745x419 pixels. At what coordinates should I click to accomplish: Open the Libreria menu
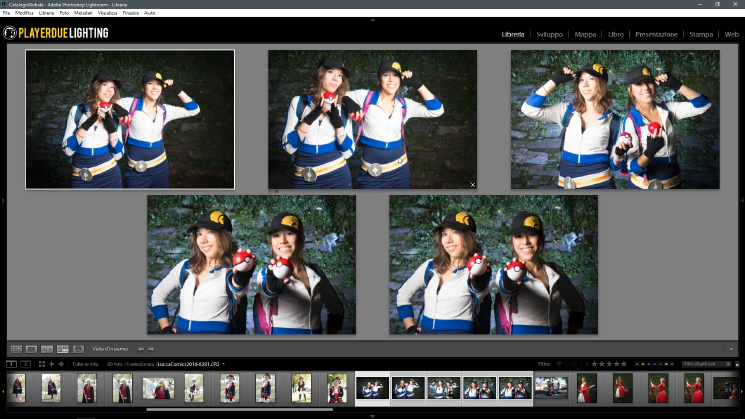[47, 13]
